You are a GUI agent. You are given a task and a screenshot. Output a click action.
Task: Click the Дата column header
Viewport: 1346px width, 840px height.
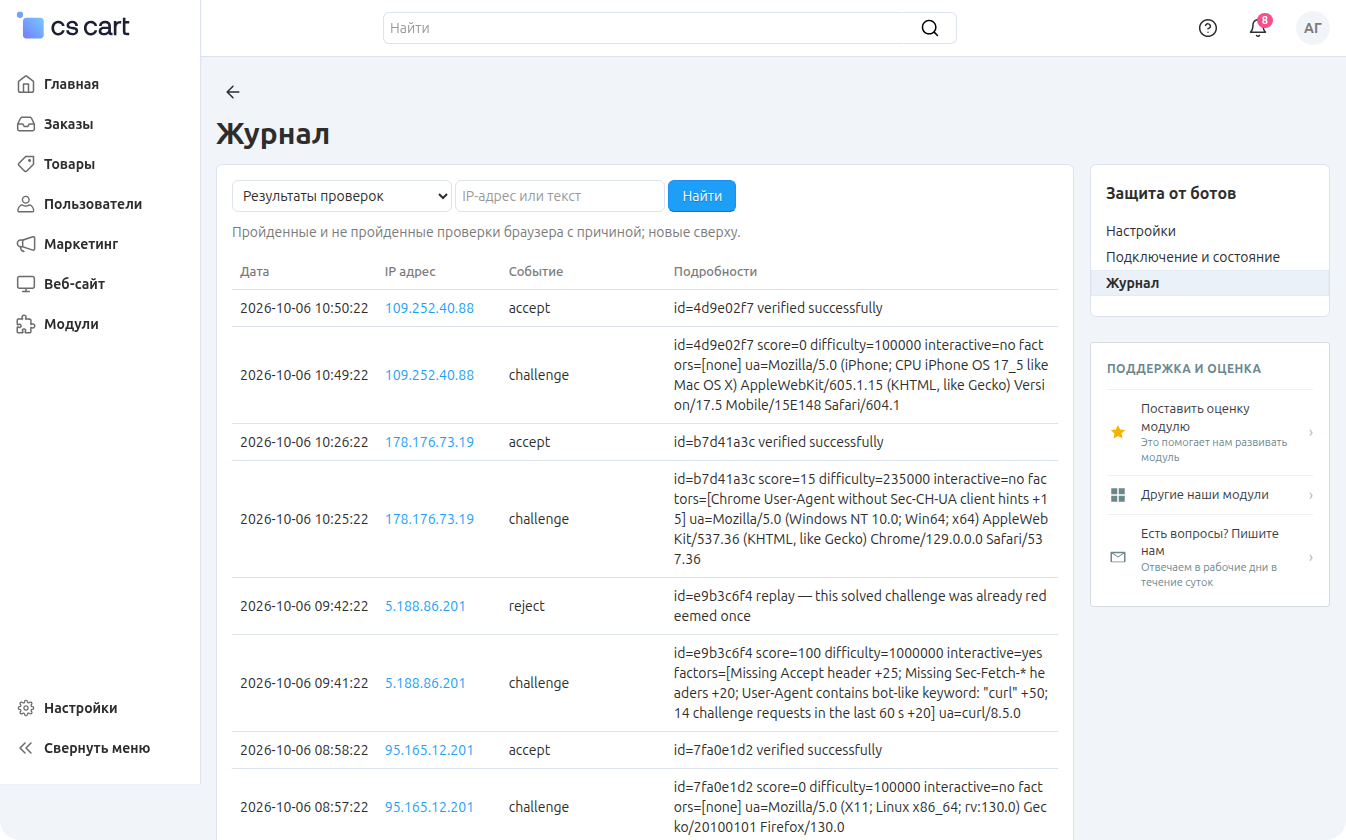[x=255, y=271]
